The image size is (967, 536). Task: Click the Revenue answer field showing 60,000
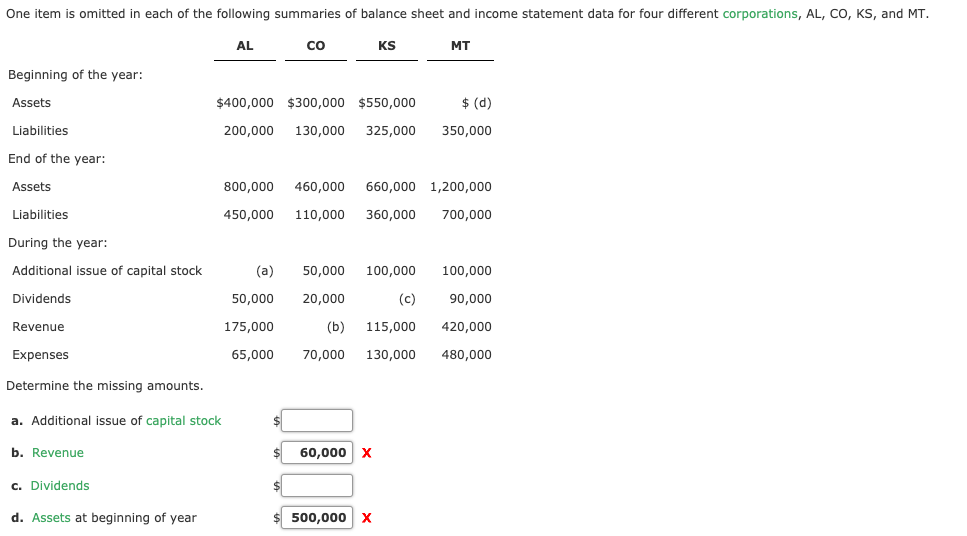pos(317,453)
